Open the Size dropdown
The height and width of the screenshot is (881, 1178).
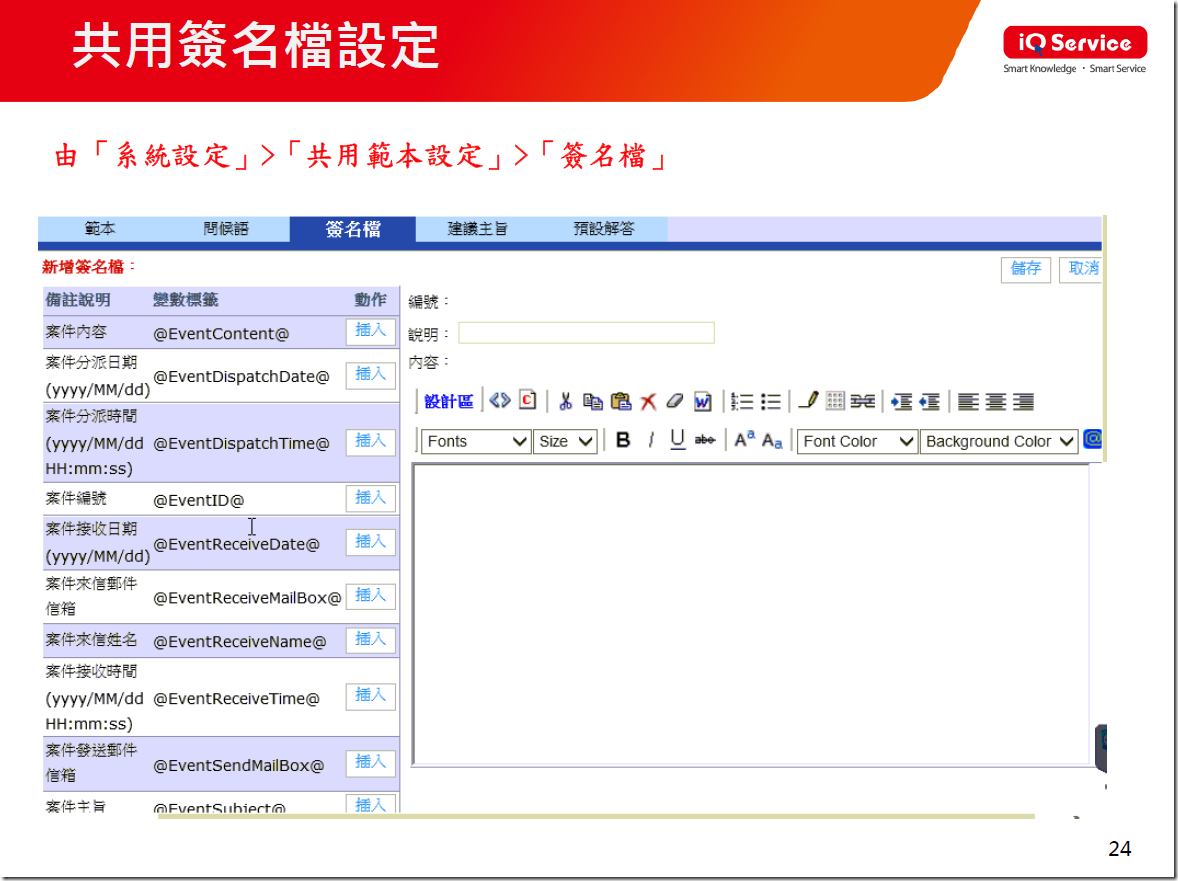click(x=565, y=442)
